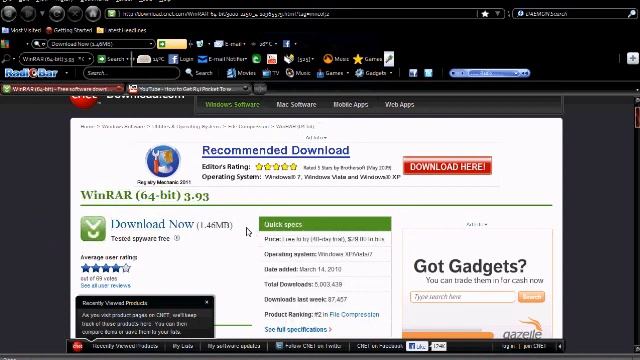Click the yellow Go arrow button in the toolbar

click(172, 44)
